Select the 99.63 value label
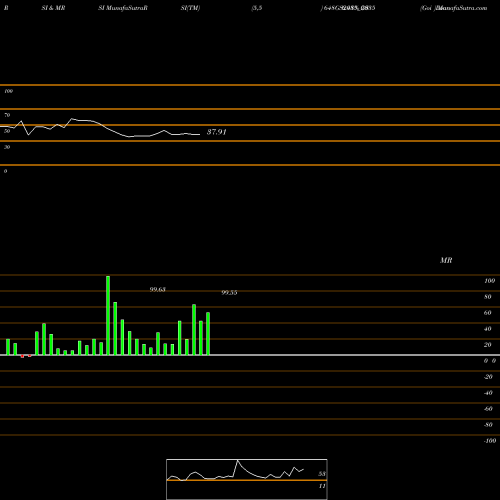 pos(157,289)
